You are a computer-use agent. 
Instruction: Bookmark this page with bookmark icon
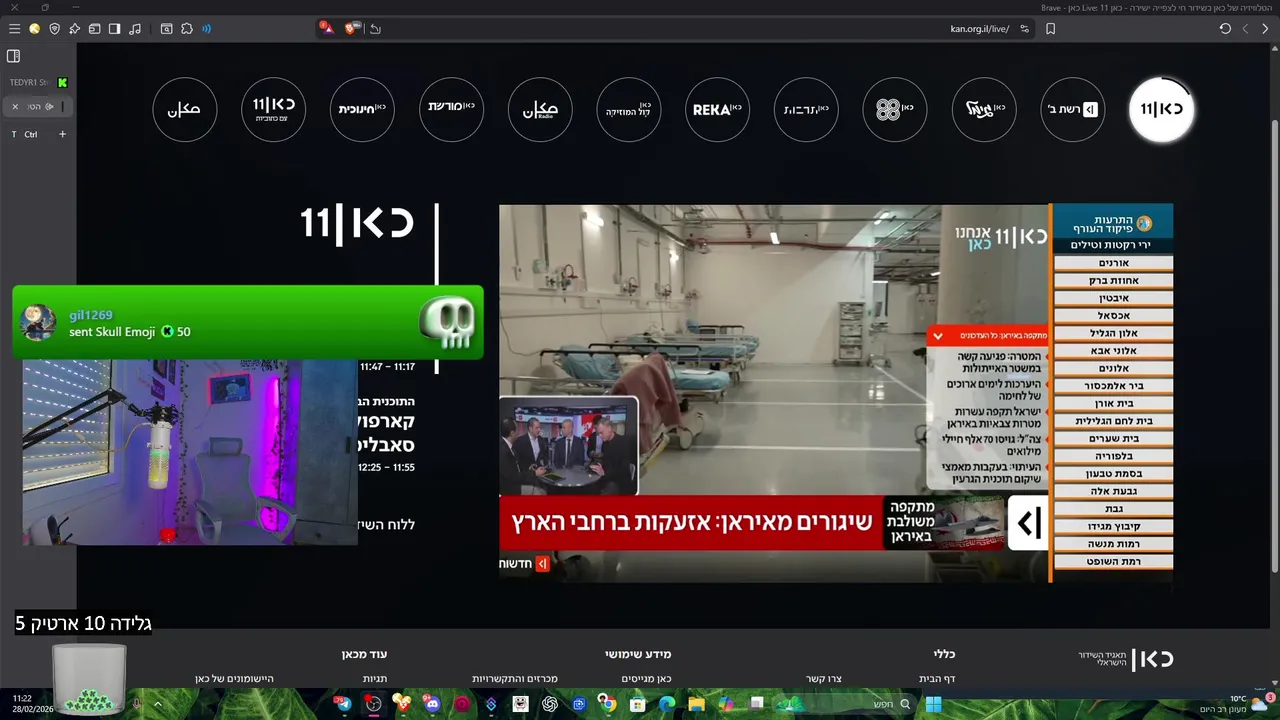(x=1050, y=29)
